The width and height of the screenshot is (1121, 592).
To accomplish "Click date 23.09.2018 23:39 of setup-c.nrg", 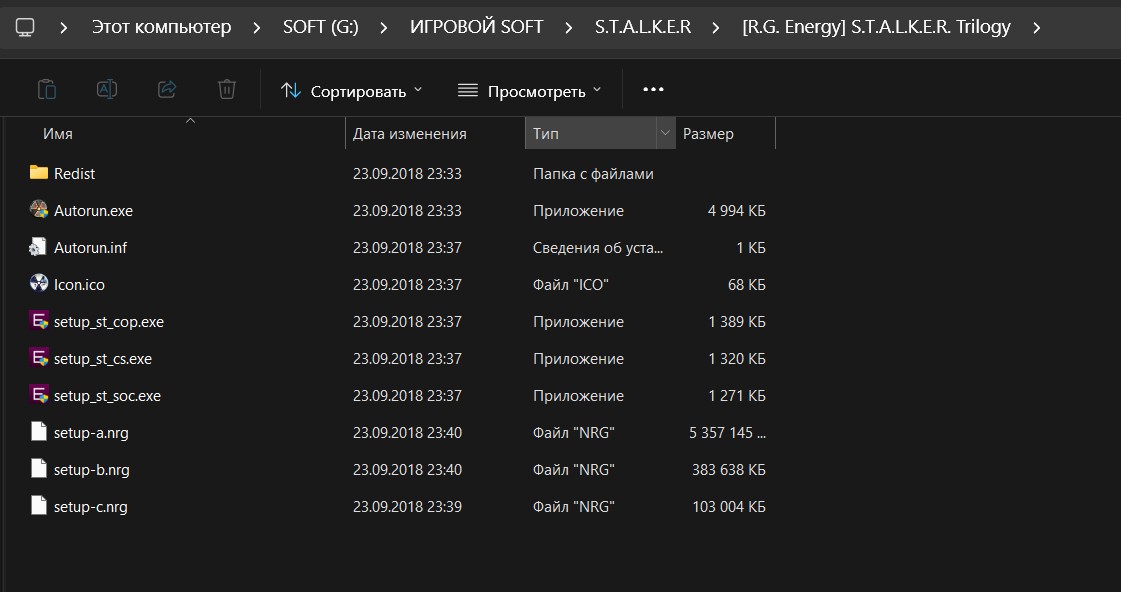I will click(x=407, y=507).
